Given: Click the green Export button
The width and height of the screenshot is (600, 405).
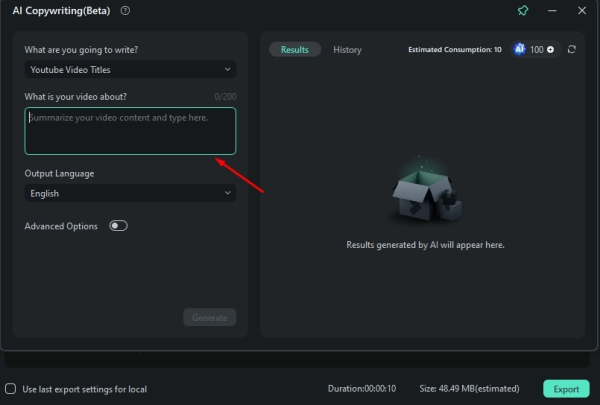Looking at the screenshot, I should tap(566, 389).
